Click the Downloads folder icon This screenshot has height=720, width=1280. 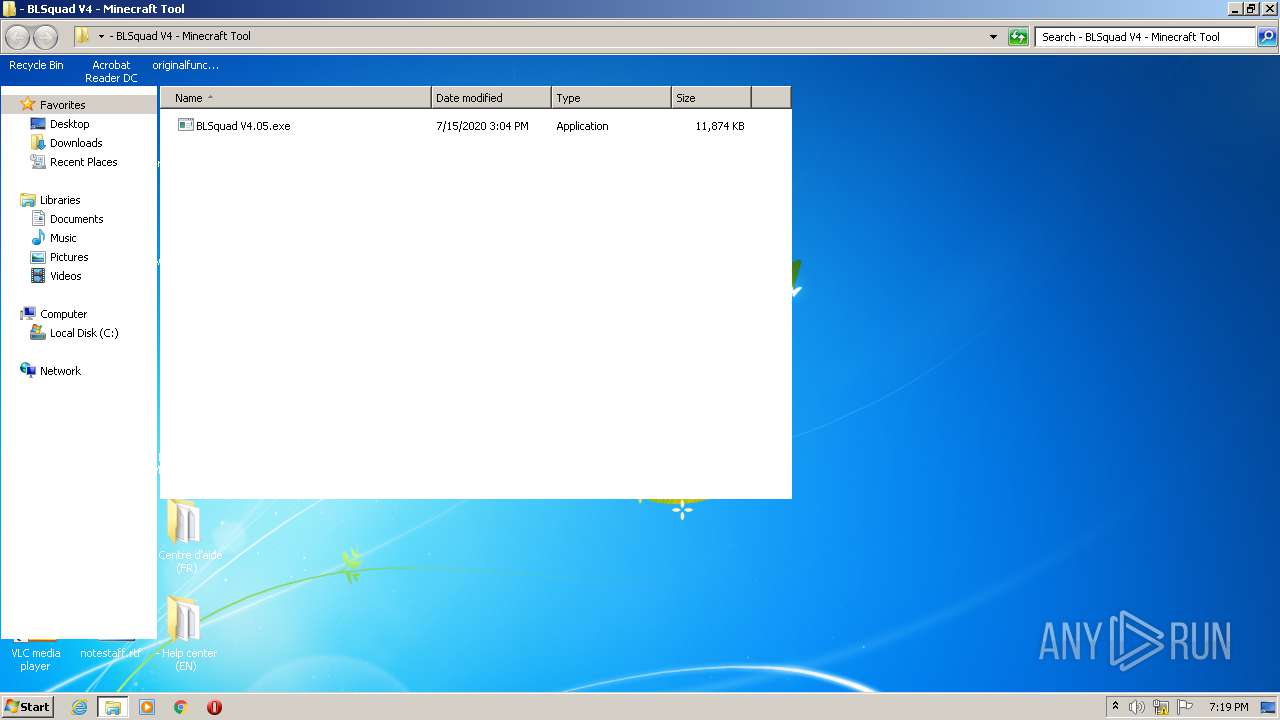point(38,143)
